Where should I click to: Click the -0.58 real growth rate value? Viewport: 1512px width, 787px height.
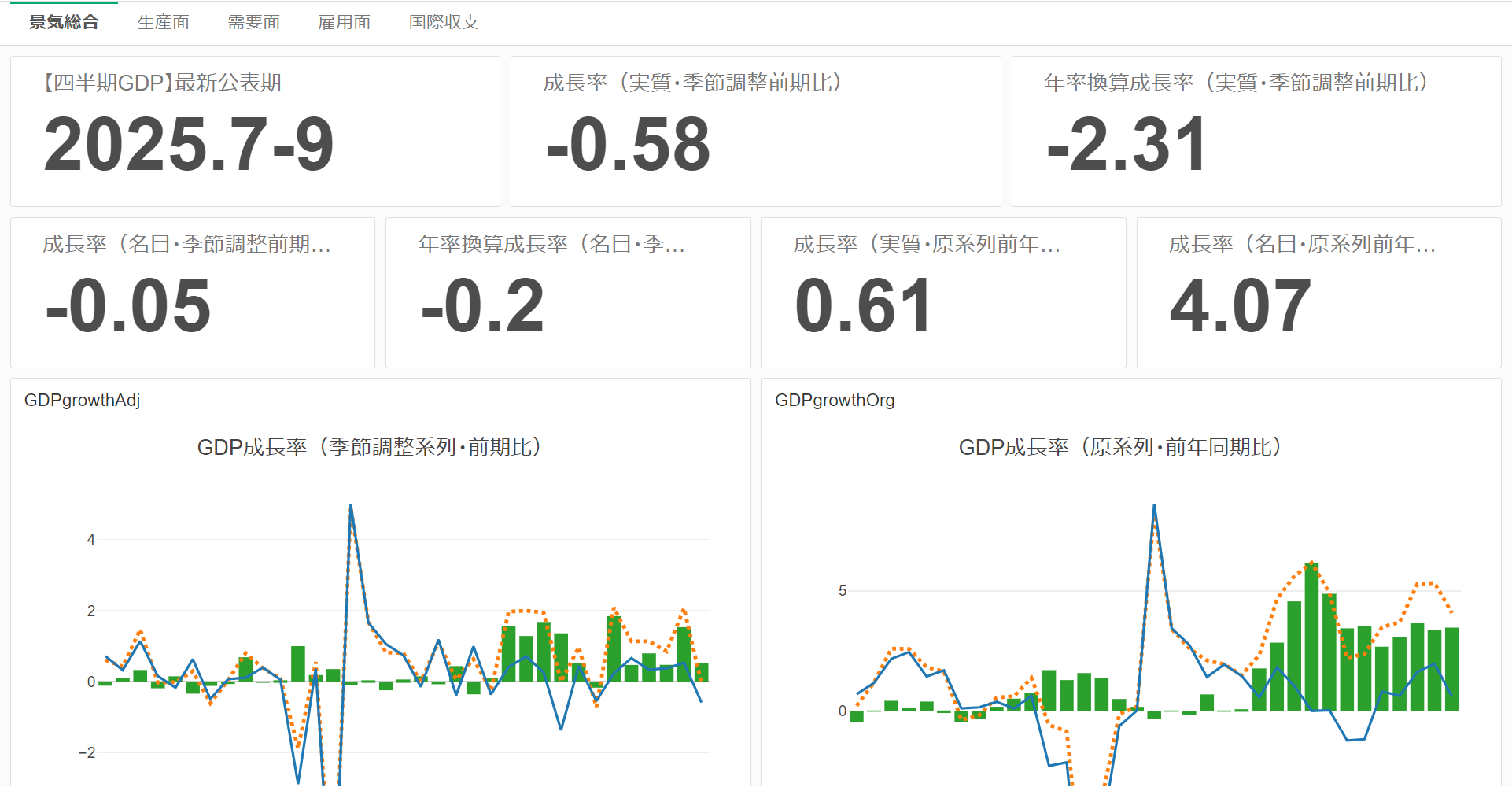pos(628,145)
